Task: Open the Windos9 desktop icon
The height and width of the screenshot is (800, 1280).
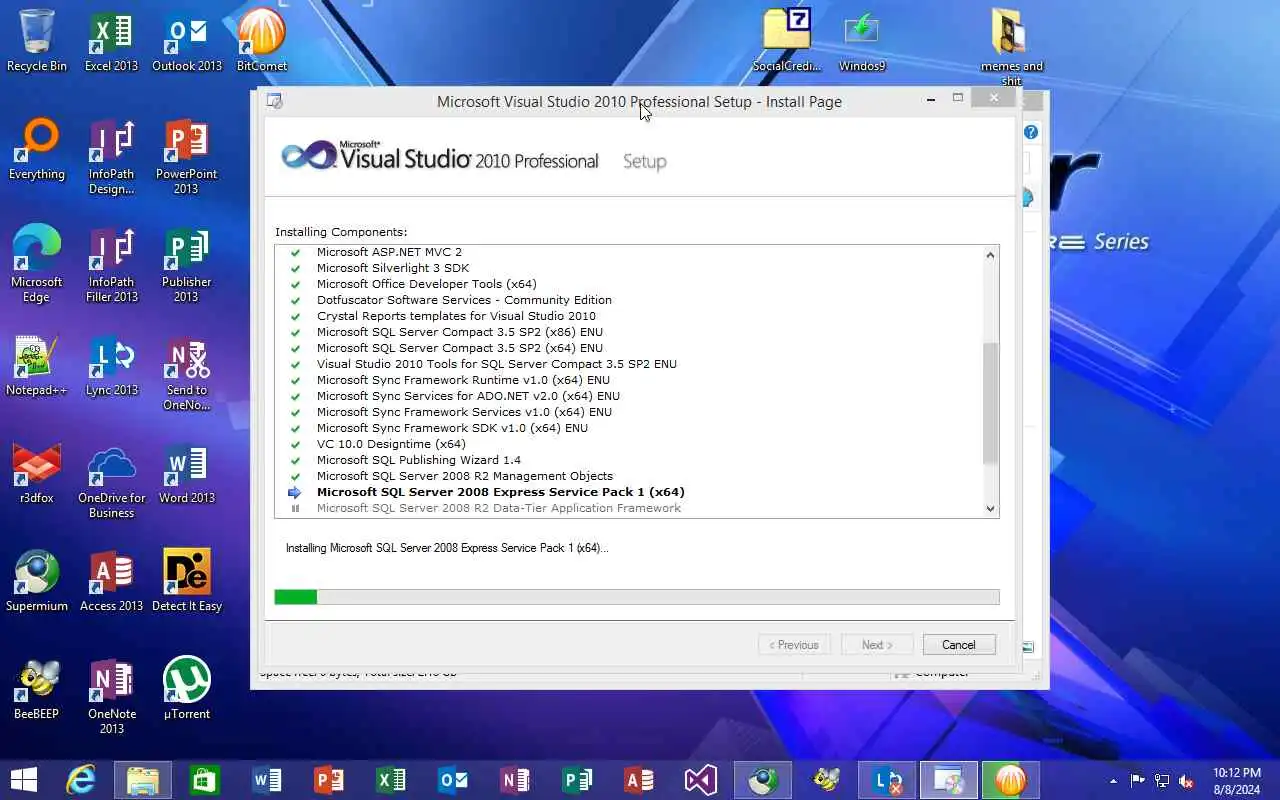Action: [x=861, y=40]
